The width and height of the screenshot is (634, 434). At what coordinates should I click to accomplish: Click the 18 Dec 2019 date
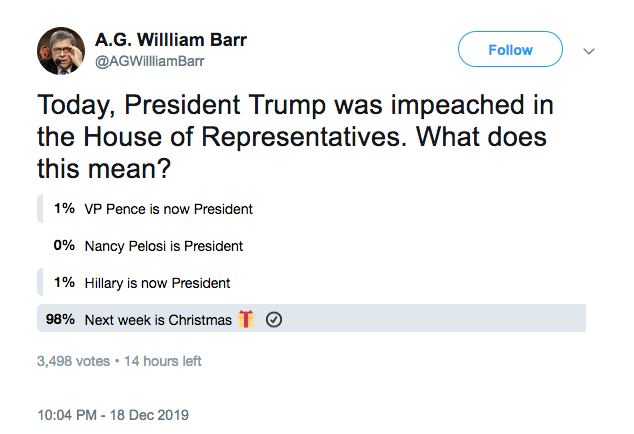pyautogui.click(x=150, y=414)
